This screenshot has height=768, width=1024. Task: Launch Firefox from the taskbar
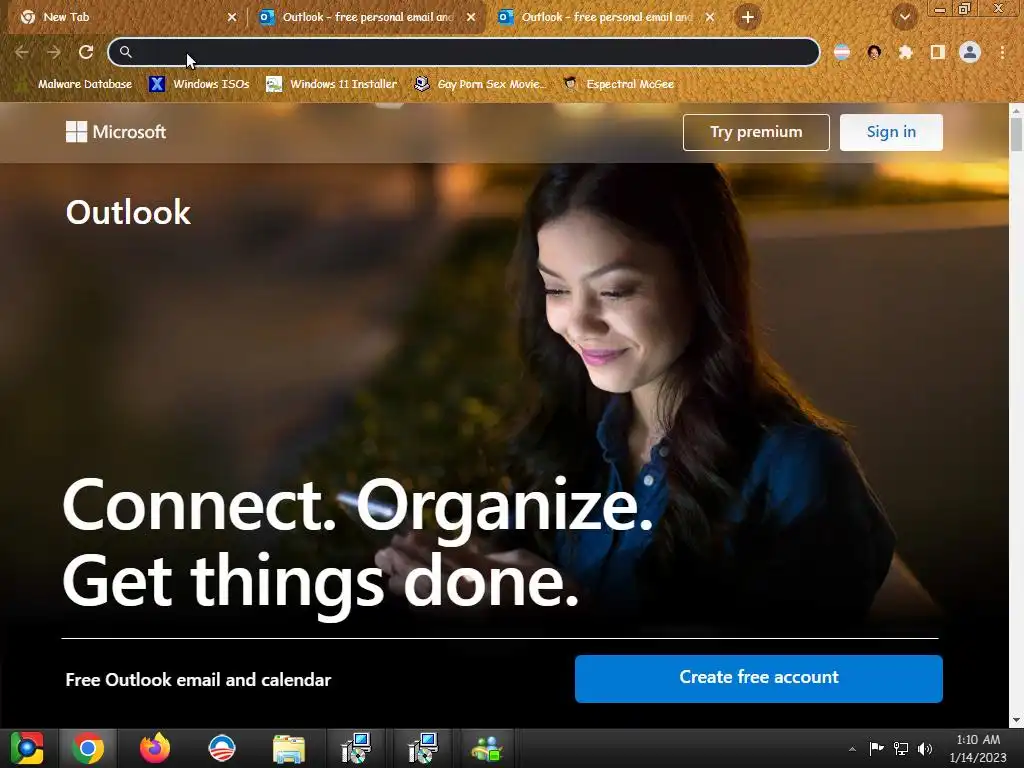pyautogui.click(x=155, y=748)
